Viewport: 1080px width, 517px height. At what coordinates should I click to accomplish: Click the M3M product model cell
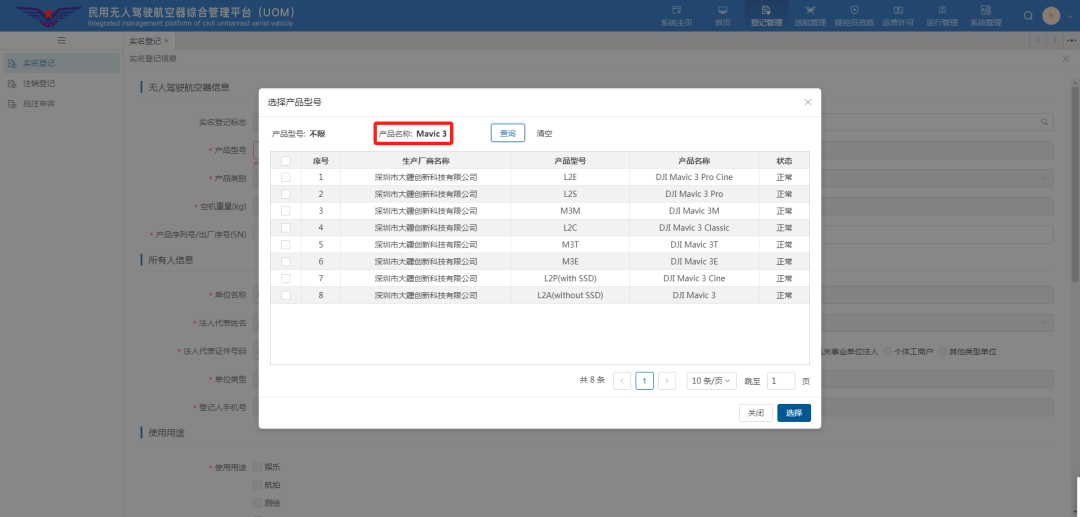(570, 211)
